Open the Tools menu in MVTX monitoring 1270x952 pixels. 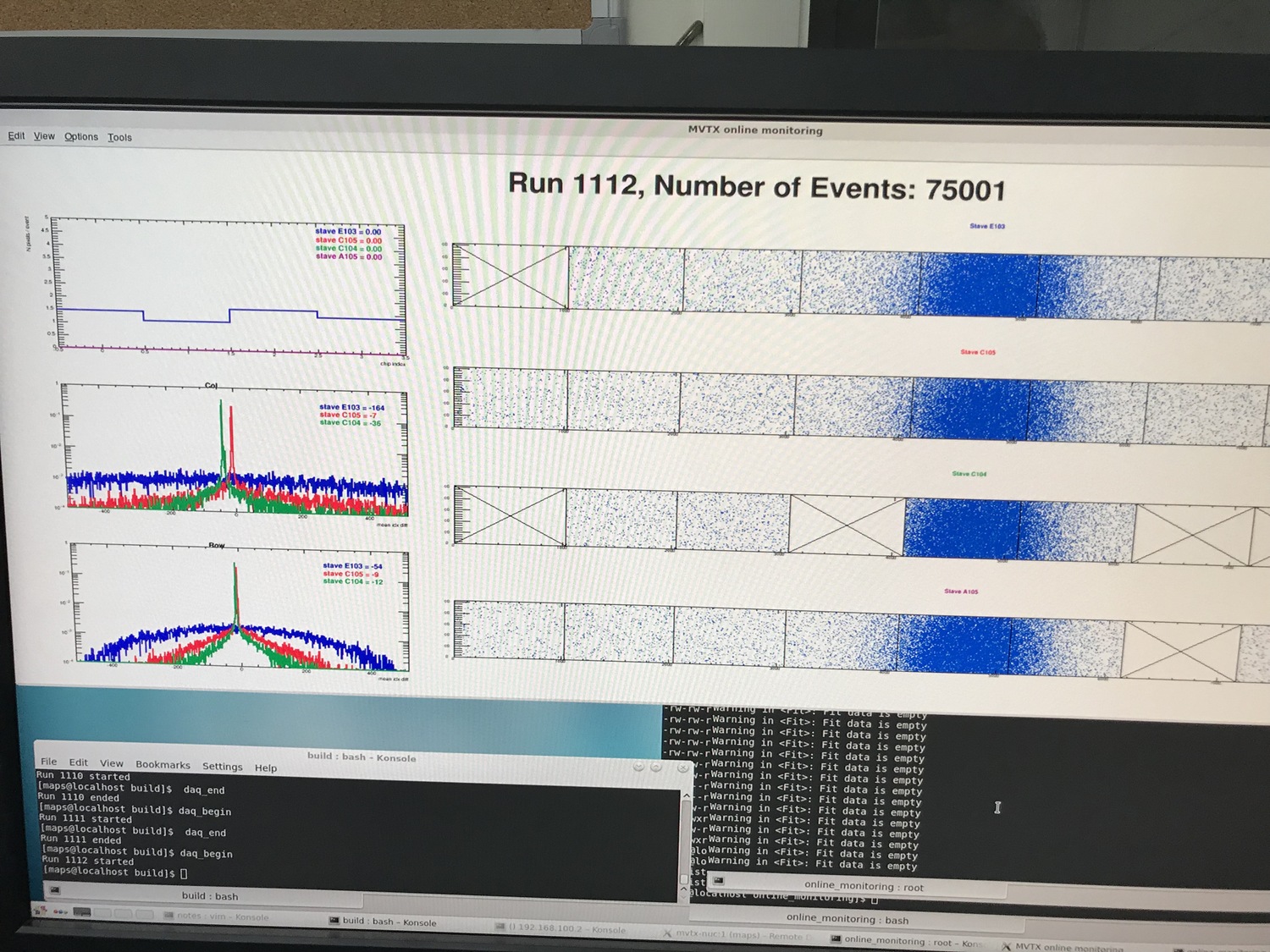click(119, 137)
